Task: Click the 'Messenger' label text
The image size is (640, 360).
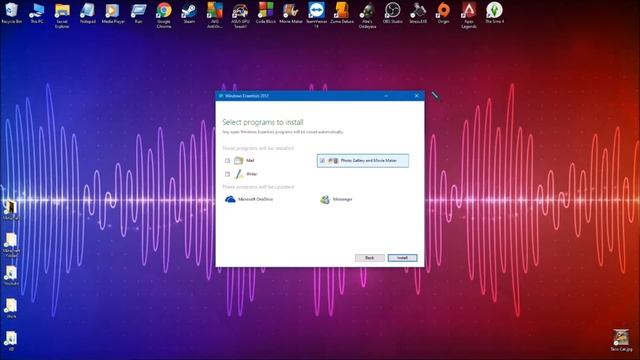Action: (x=342, y=199)
